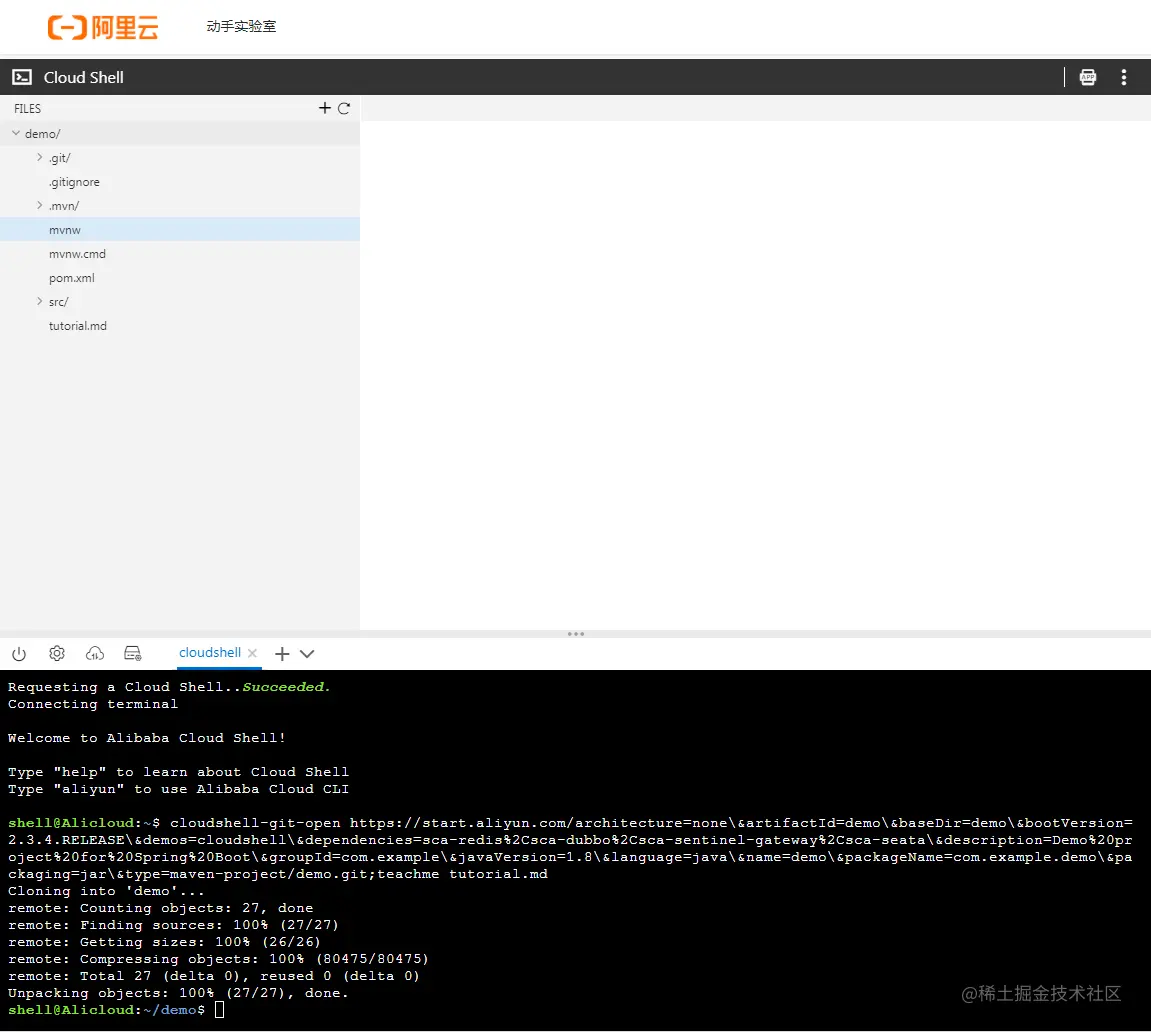
Task: Close the cloudshell tab
Action: point(252,653)
